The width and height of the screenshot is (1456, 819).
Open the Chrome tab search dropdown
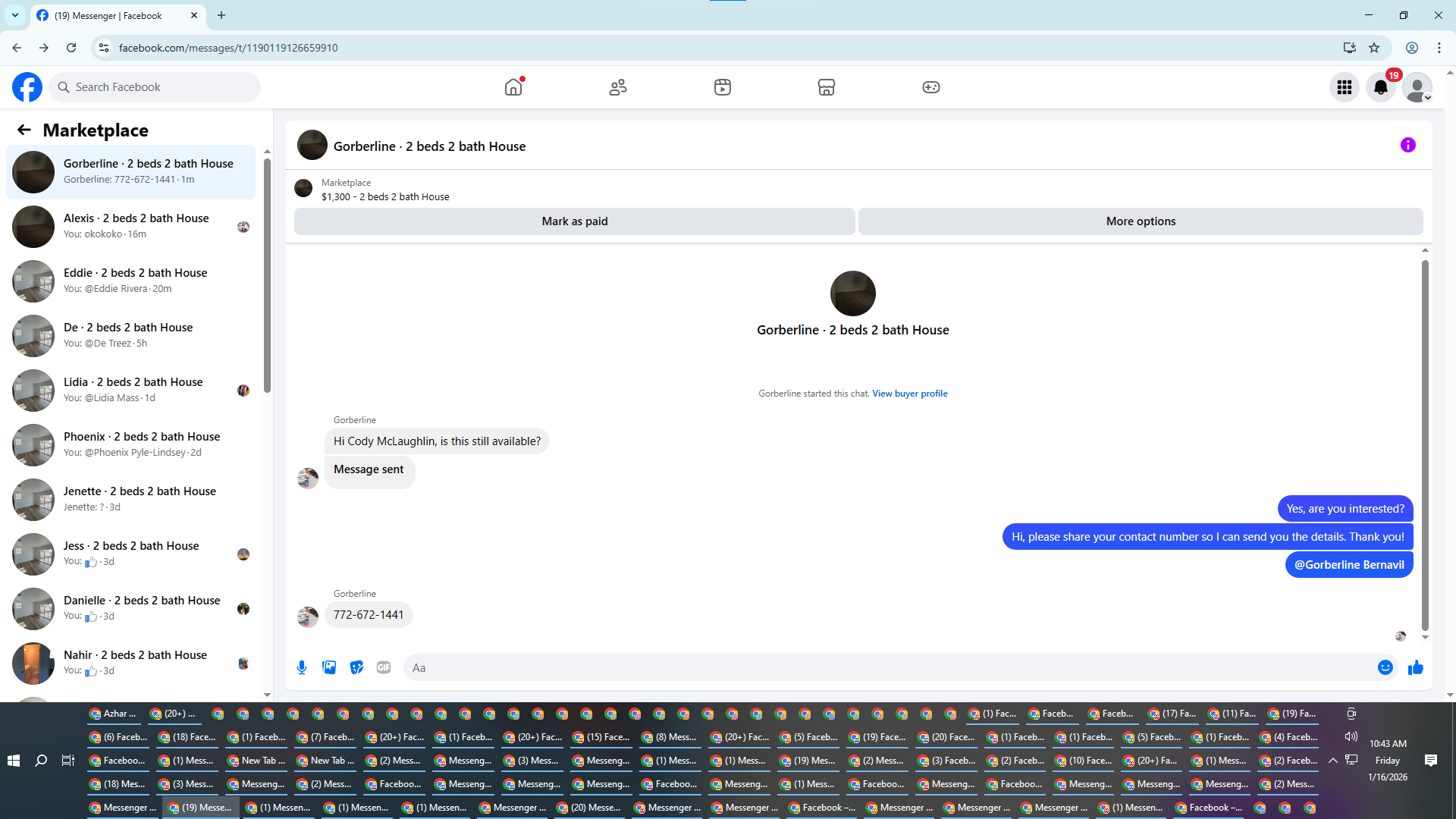coord(14,15)
